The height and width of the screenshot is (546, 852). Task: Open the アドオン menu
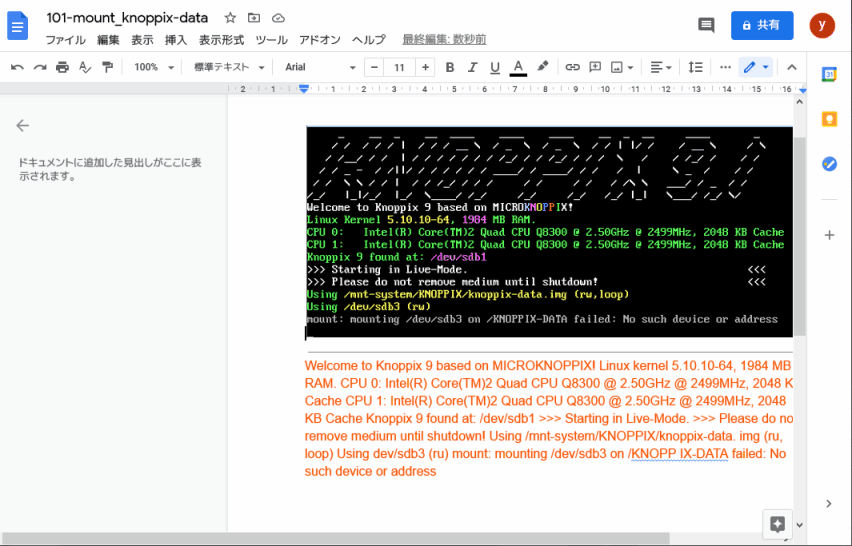(320, 40)
